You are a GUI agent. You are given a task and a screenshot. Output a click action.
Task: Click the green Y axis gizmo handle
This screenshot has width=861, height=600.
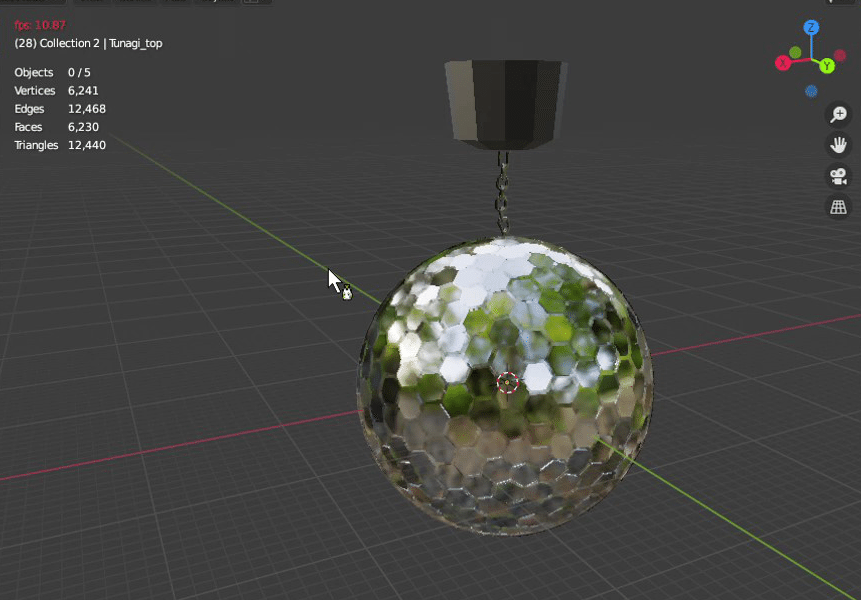coord(827,66)
